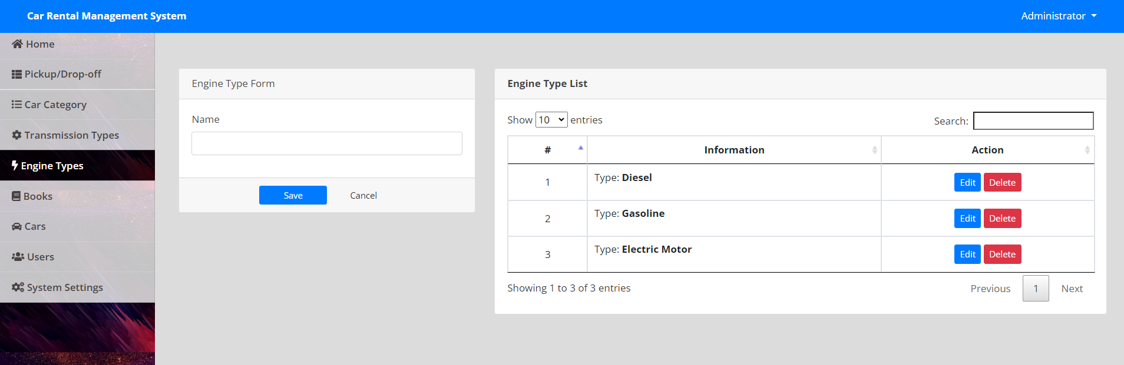1124x365 pixels.
Task: Click the Home house icon in sidebar
Action: pyautogui.click(x=18, y=44)
